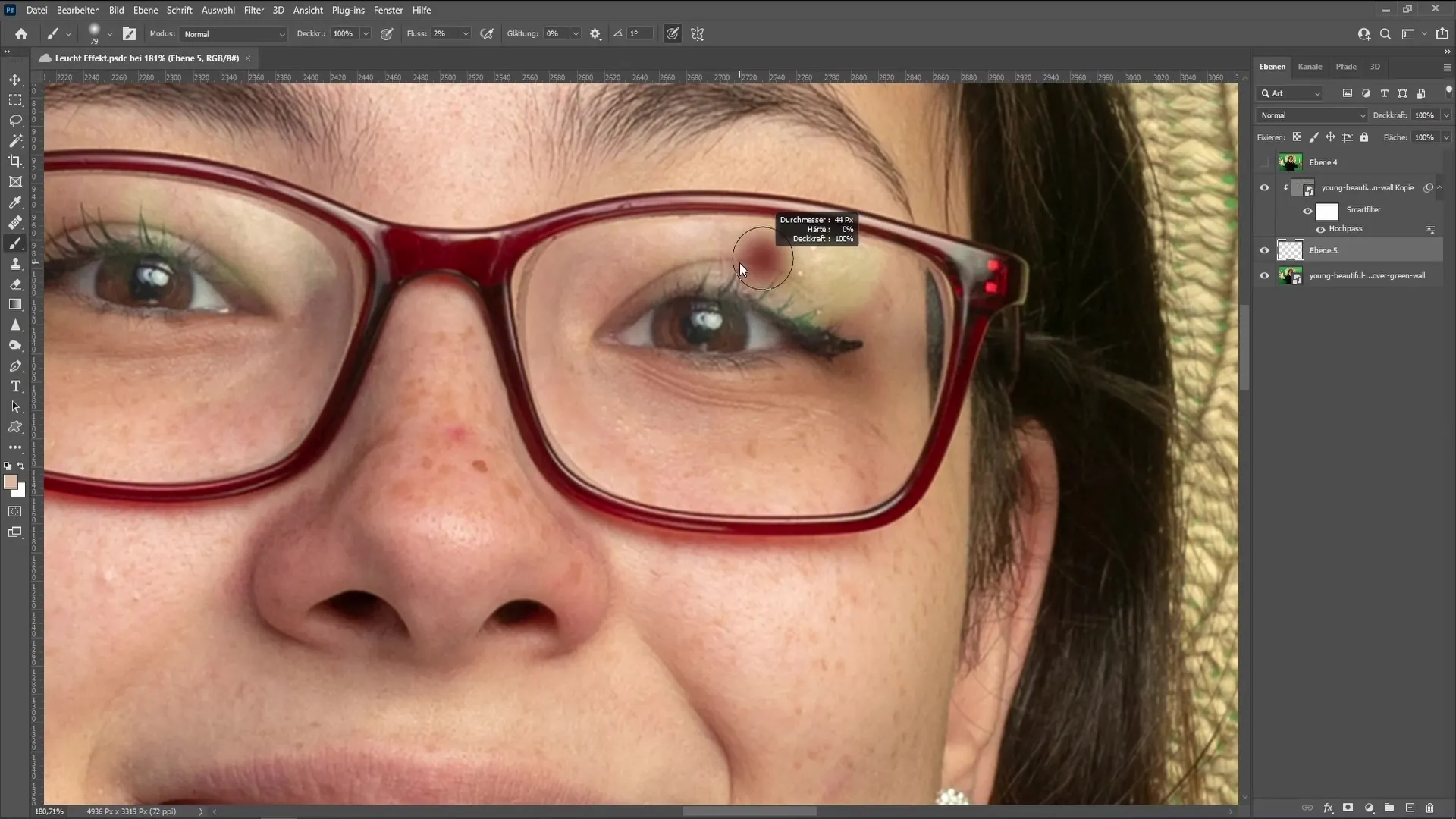Select the Healing Brush tool
The width and height of the screenshot is (1456, 819).
(15, 222)
